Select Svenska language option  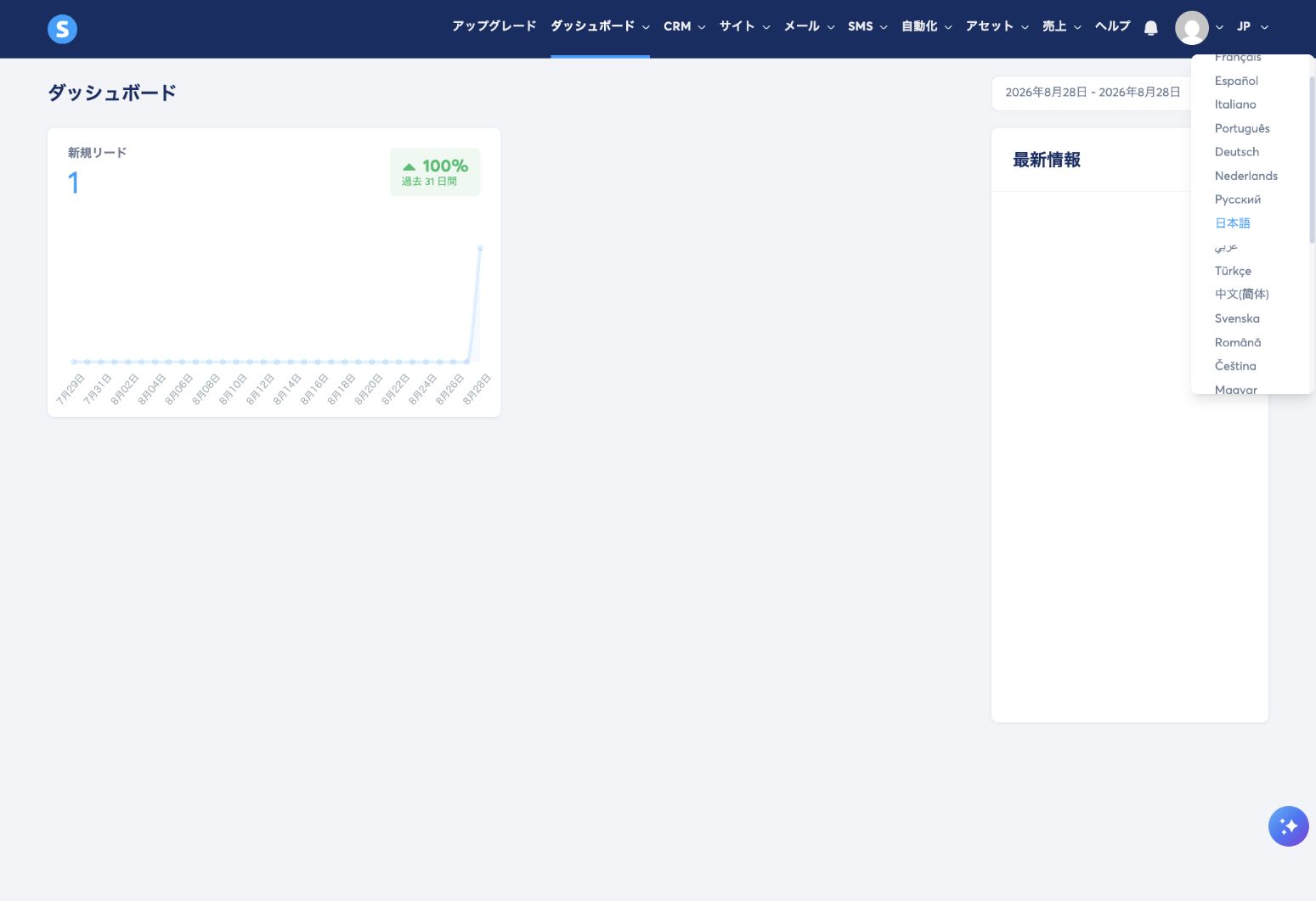pos(1237,318)
